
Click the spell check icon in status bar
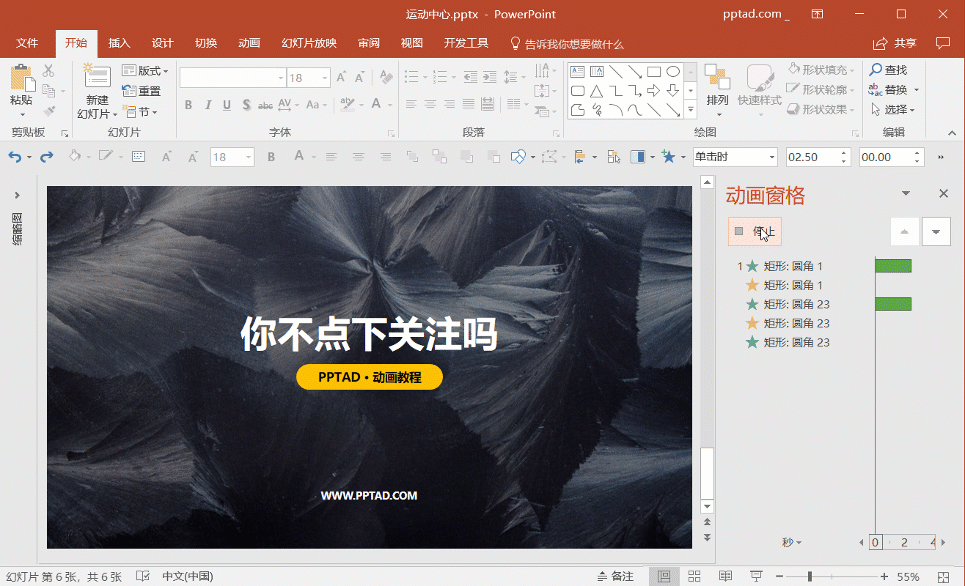(143, 577)
